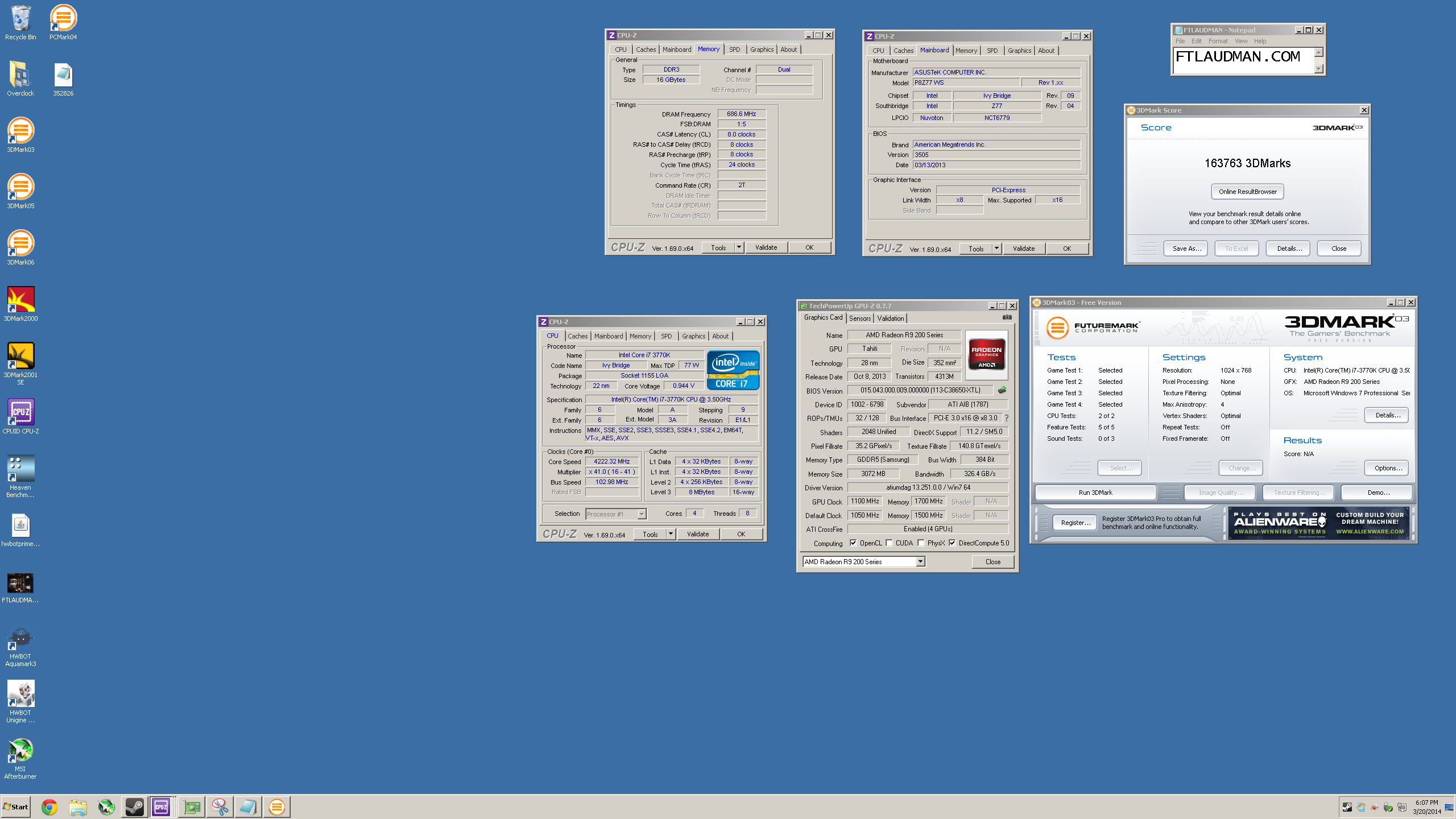
Task: Click the Alienware advertisement banner
Action: [1318, 523]
